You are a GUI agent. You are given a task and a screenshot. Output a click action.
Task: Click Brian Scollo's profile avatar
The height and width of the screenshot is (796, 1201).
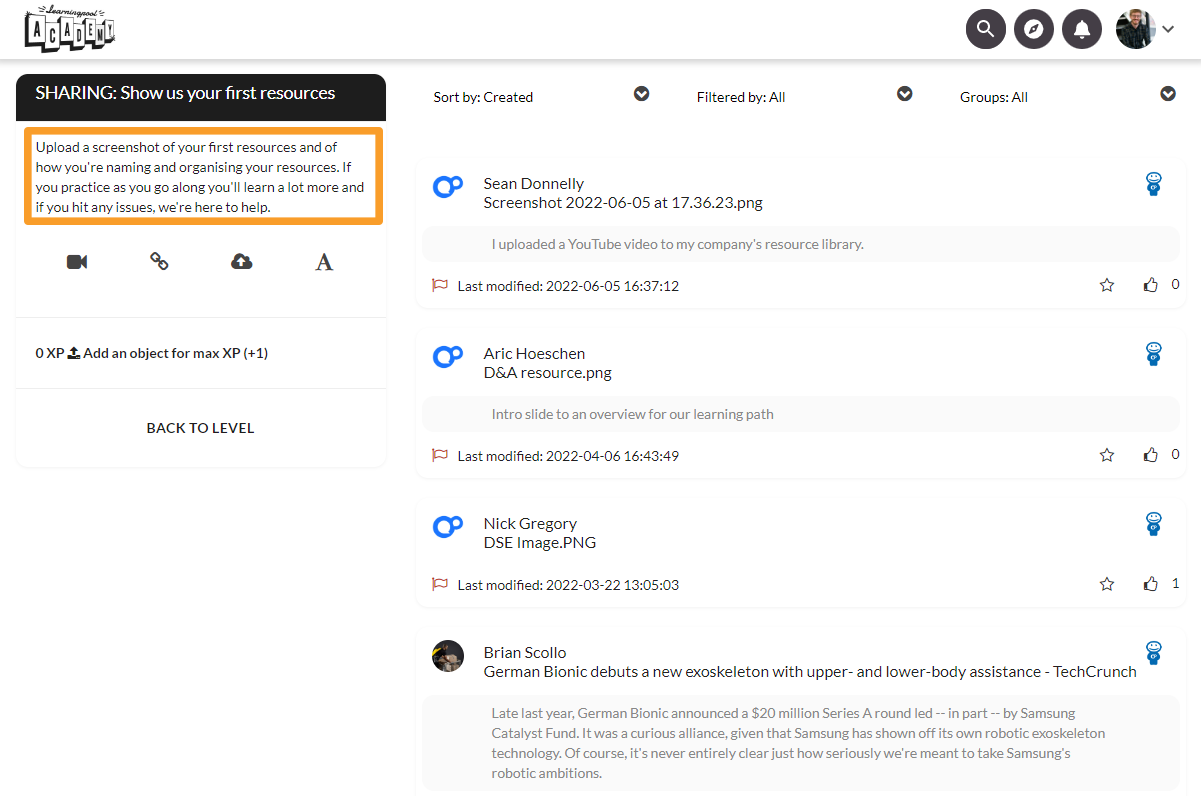448,656
